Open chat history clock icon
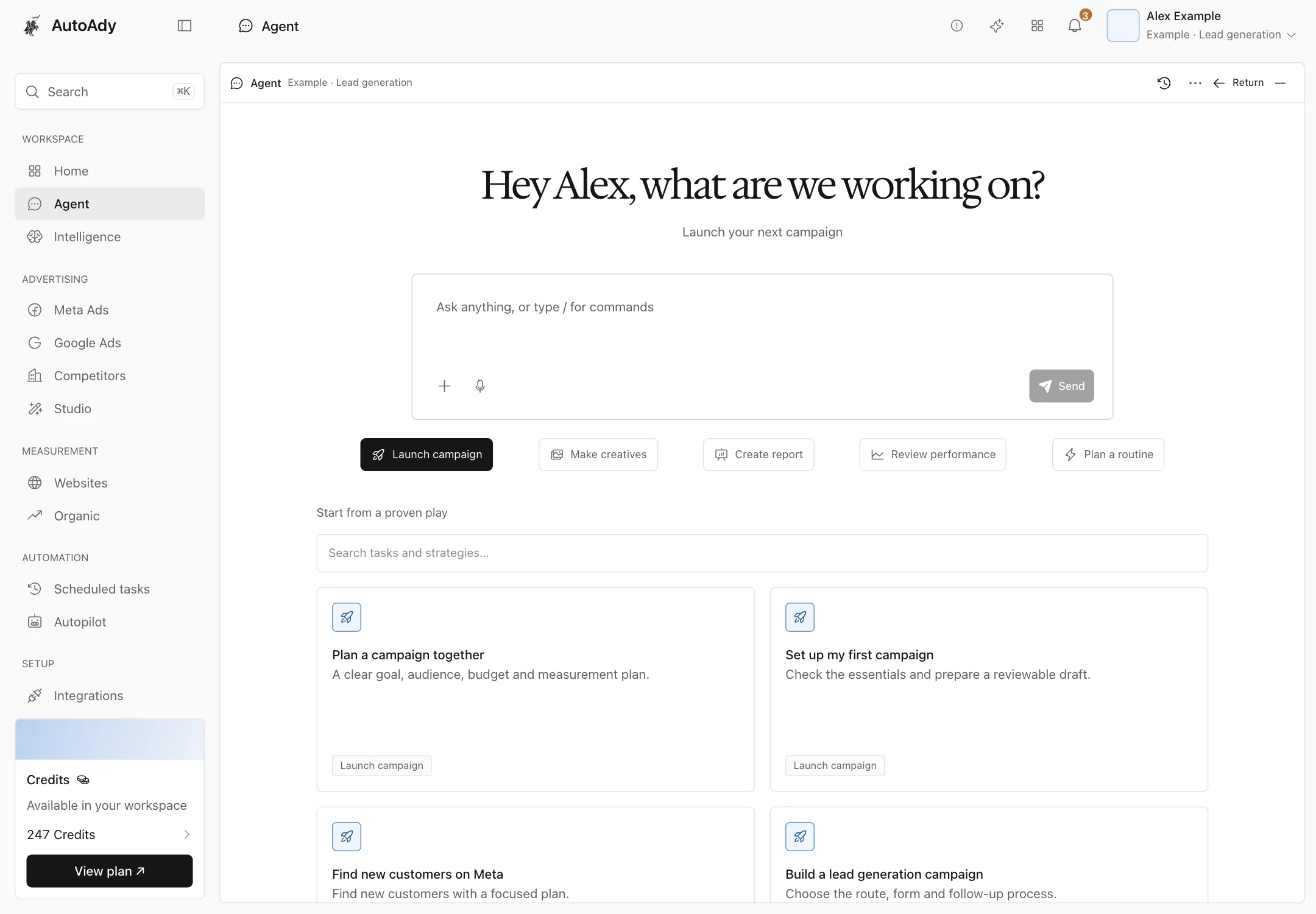The image size is (1316, 914). (1164, 83)
